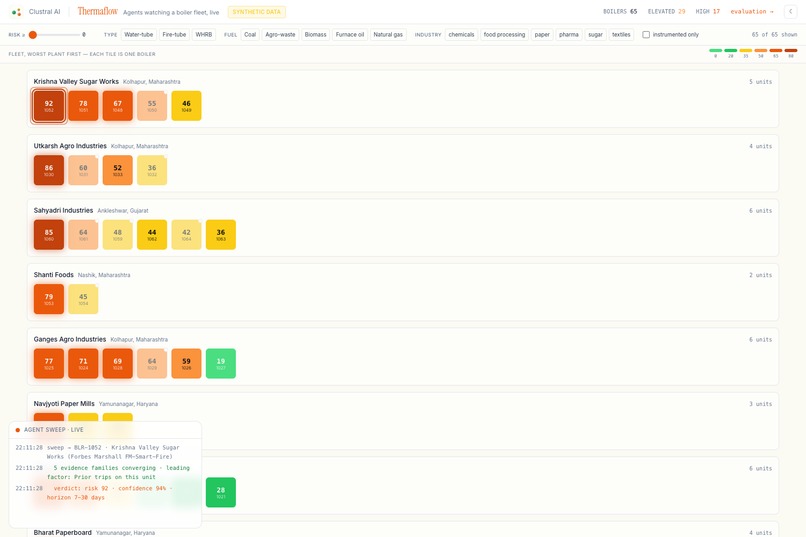Click the verdict: risk 92 log line
Screen dimensions: 806x537
(x=103, y=493)
